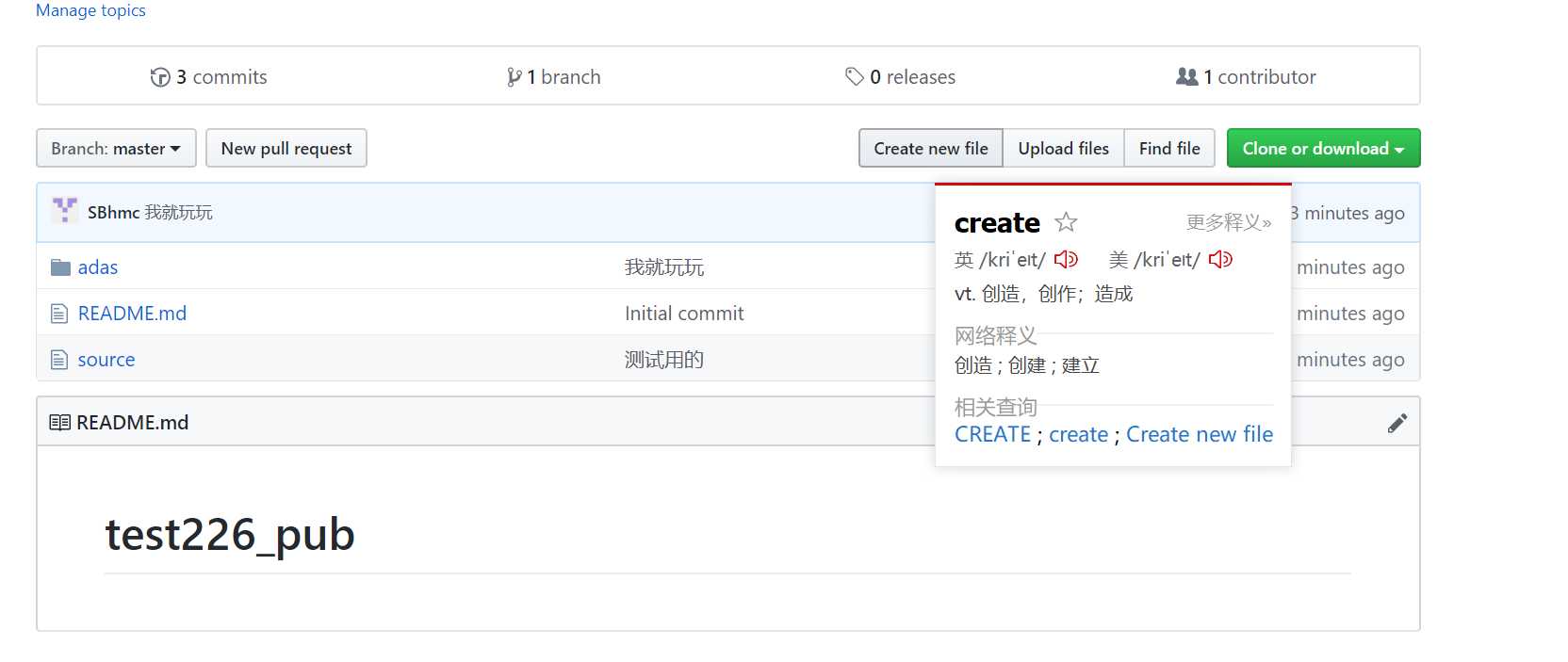Image resolution: width=1568 pixels, height=662 pixels.
Task: Click the README.md file icon in list
Action: point(59,314)
